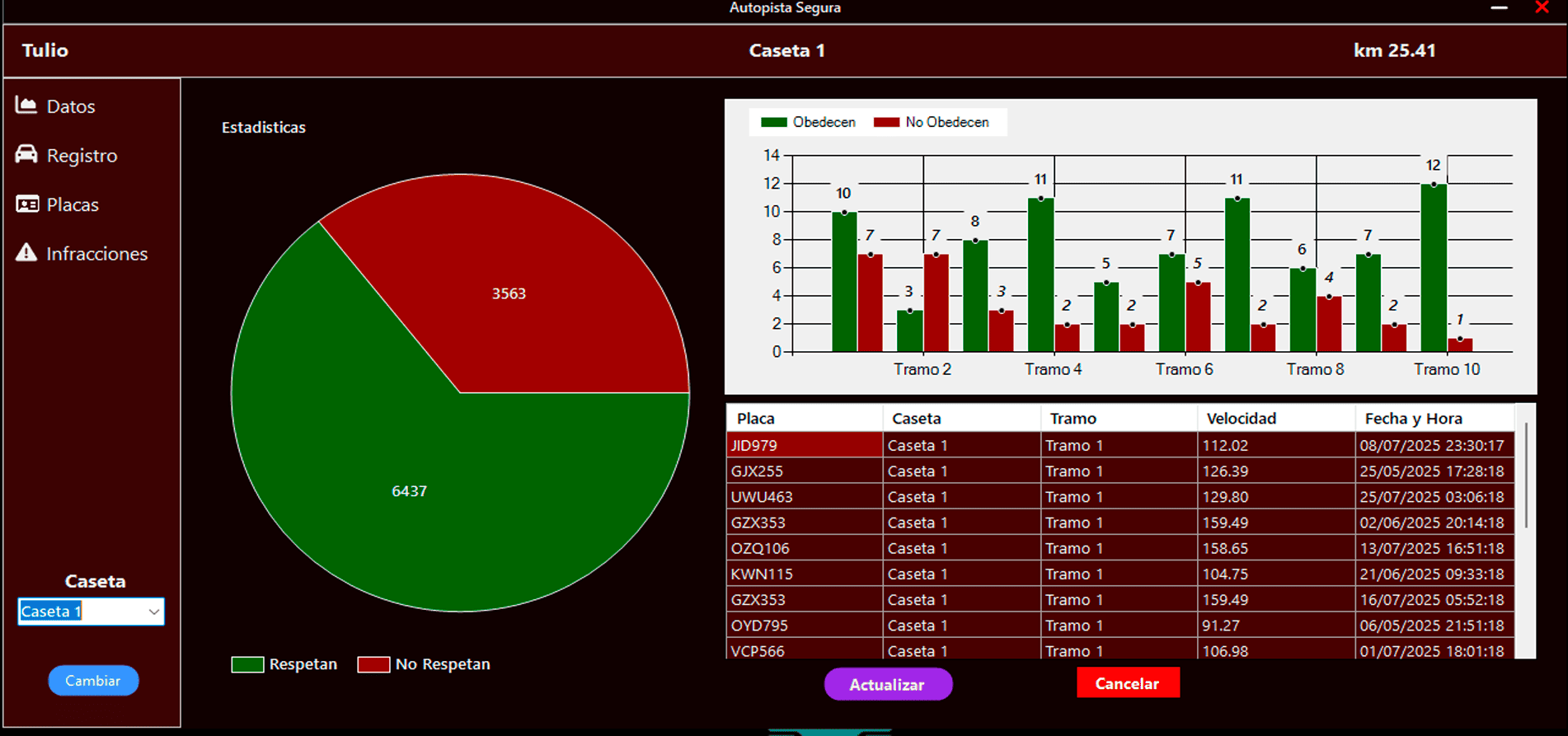Viewport: 1568px width, 736px height.
Task: Close the Autopista Segura window
Action: 1542,8
